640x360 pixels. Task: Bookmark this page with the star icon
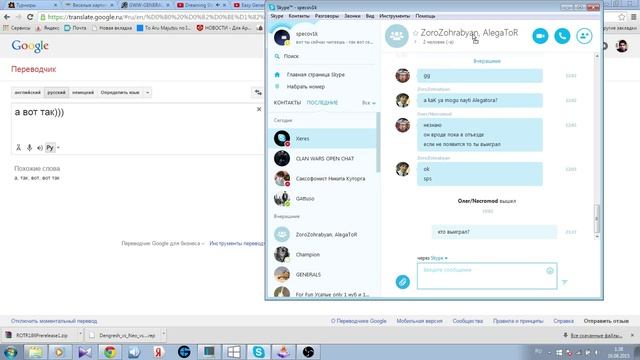(622, 17)
